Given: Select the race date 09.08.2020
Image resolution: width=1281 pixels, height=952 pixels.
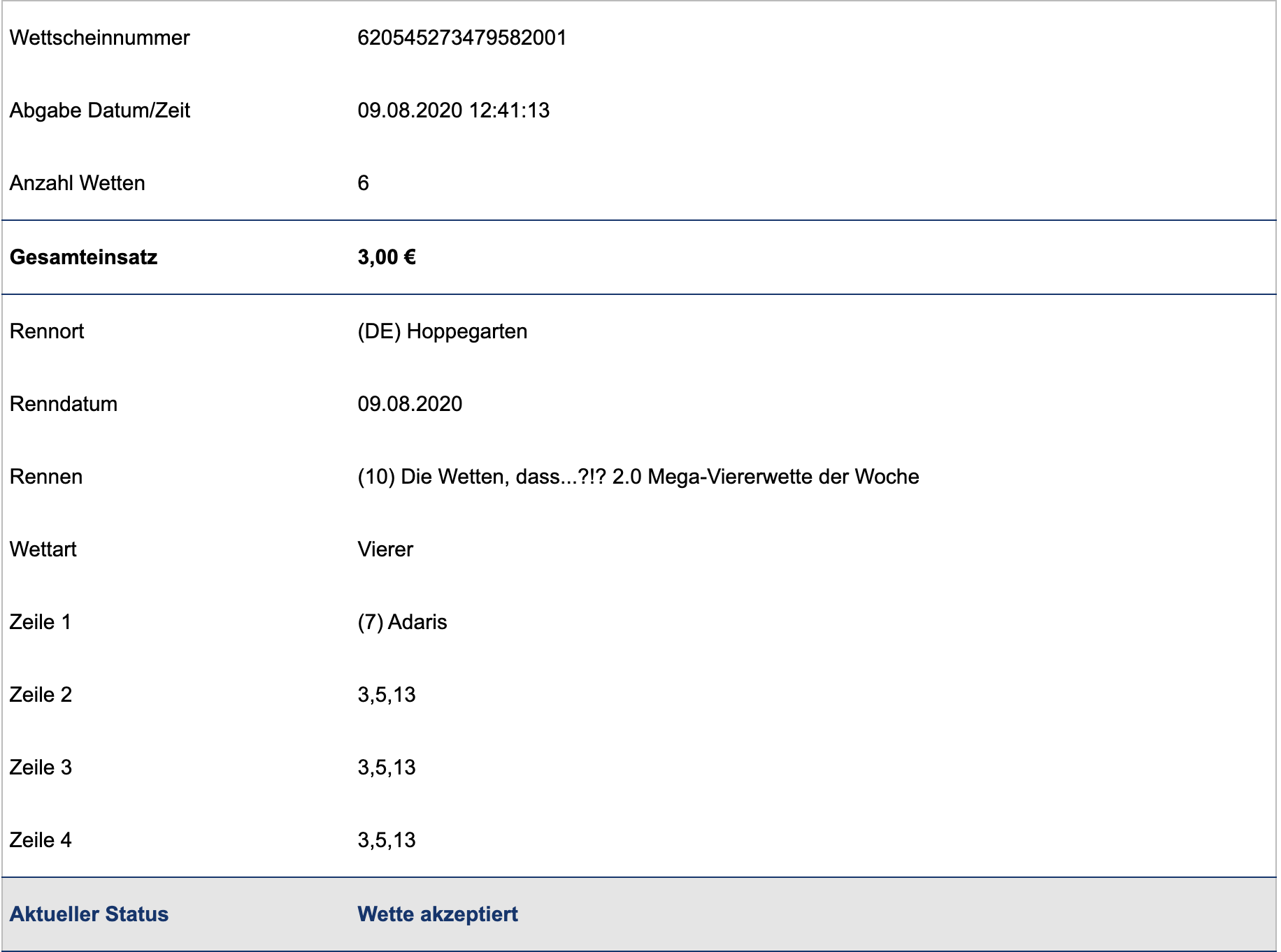Looking at the screenshot, I should [x=410, y=404].
